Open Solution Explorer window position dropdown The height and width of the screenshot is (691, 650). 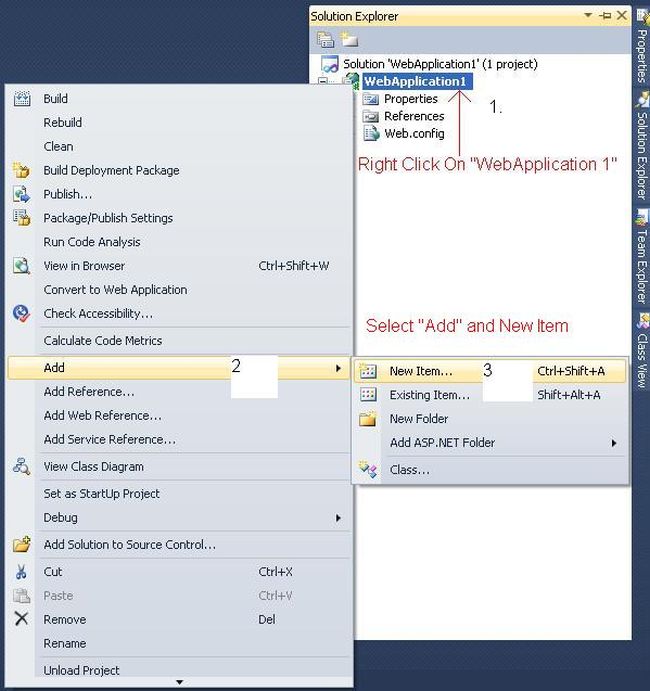[x=590, y=16]
